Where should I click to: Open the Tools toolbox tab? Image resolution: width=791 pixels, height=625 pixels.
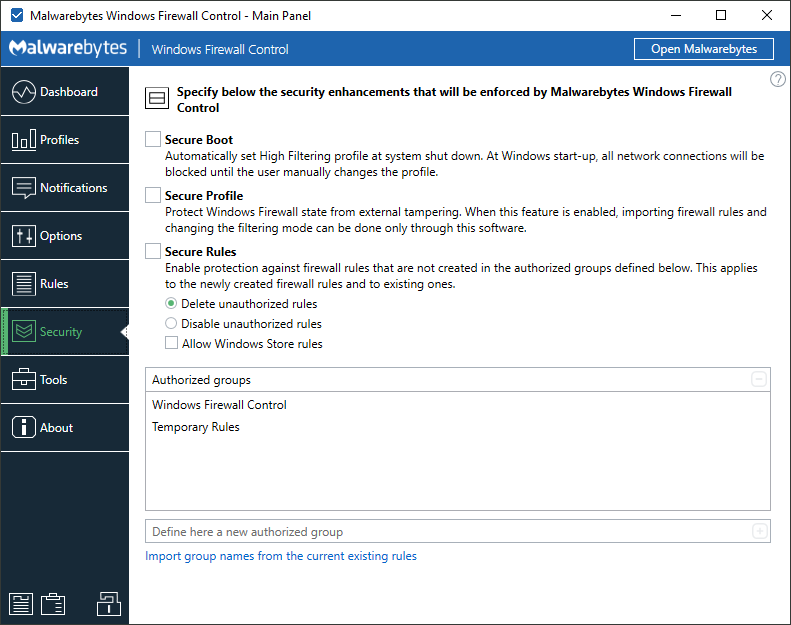pyautogui.click(x=65, y=379)
